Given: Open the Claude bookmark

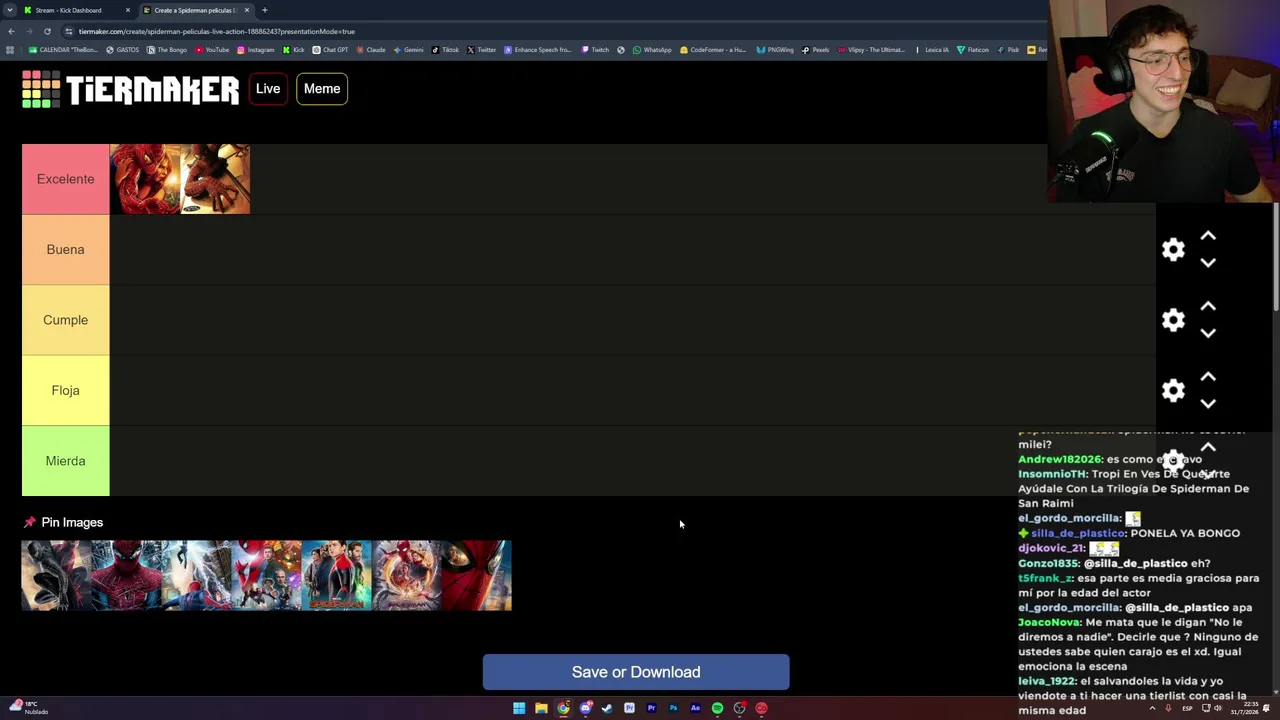Looking at the screenshot, I should click(x=371, y=50).
